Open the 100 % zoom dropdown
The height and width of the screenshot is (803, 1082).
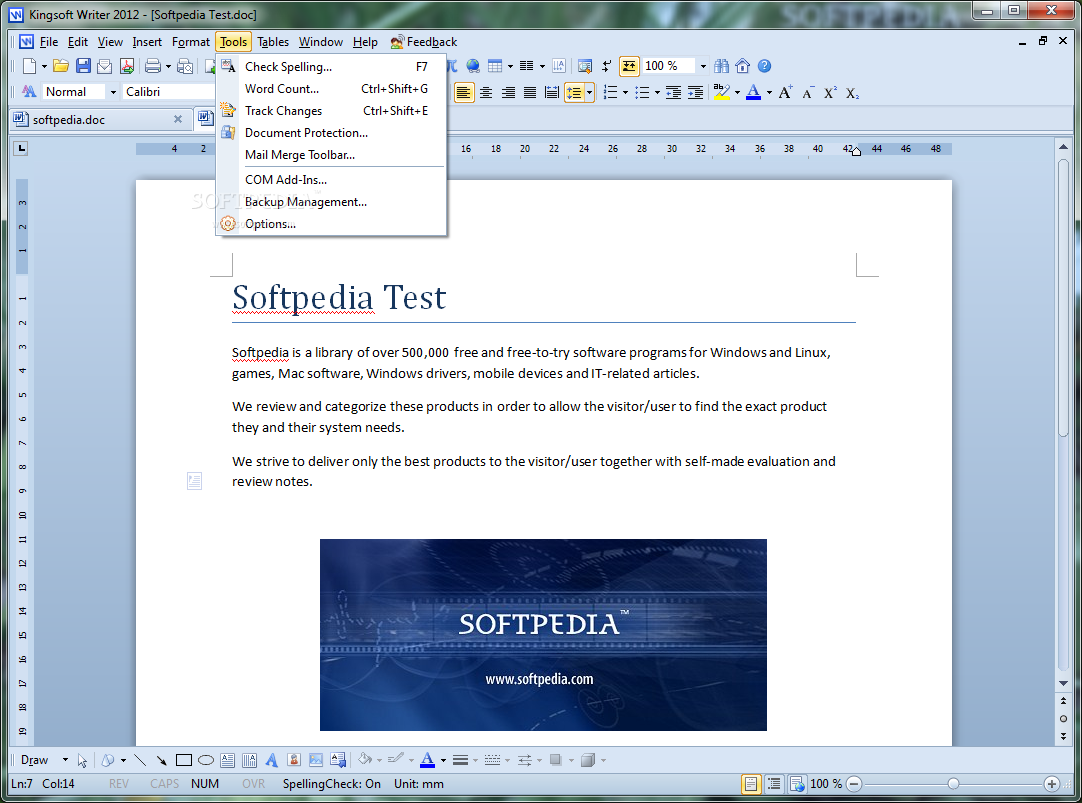click(703, 66)
